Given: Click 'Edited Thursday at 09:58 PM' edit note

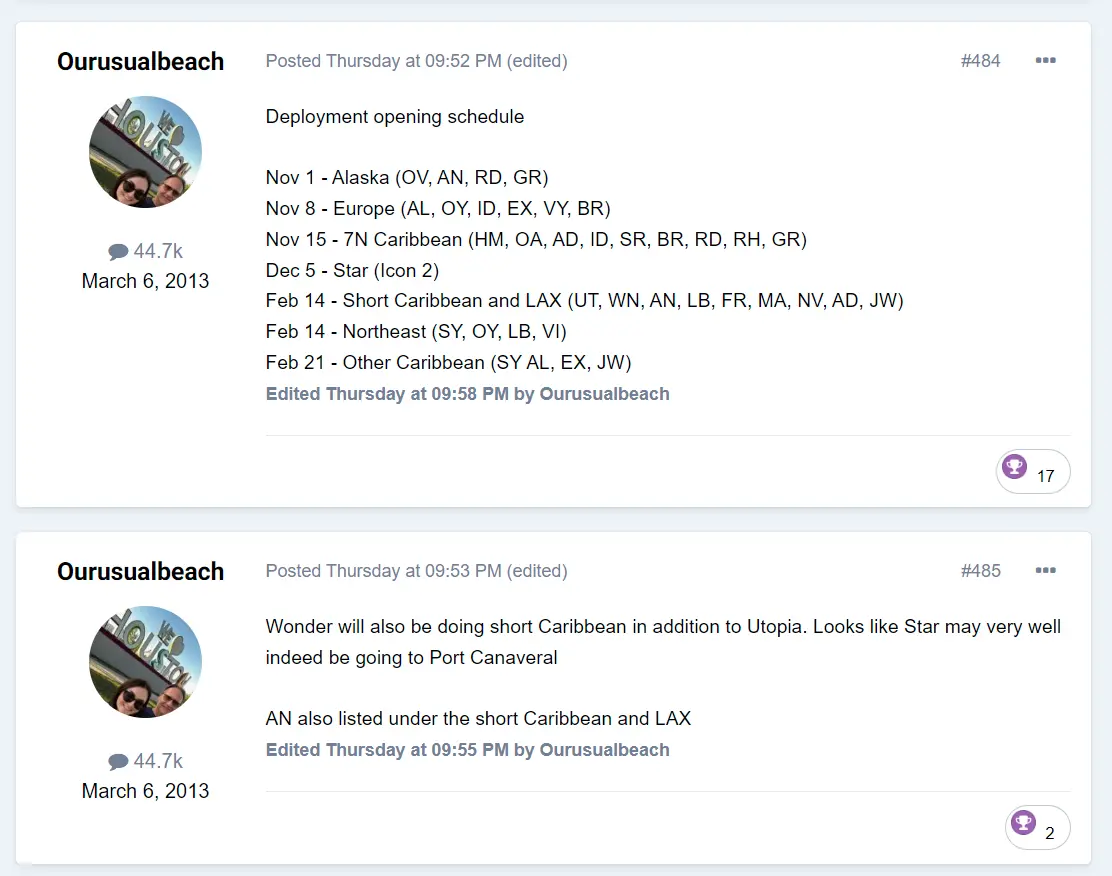Looking at the screenshot, I should [467, 394].
